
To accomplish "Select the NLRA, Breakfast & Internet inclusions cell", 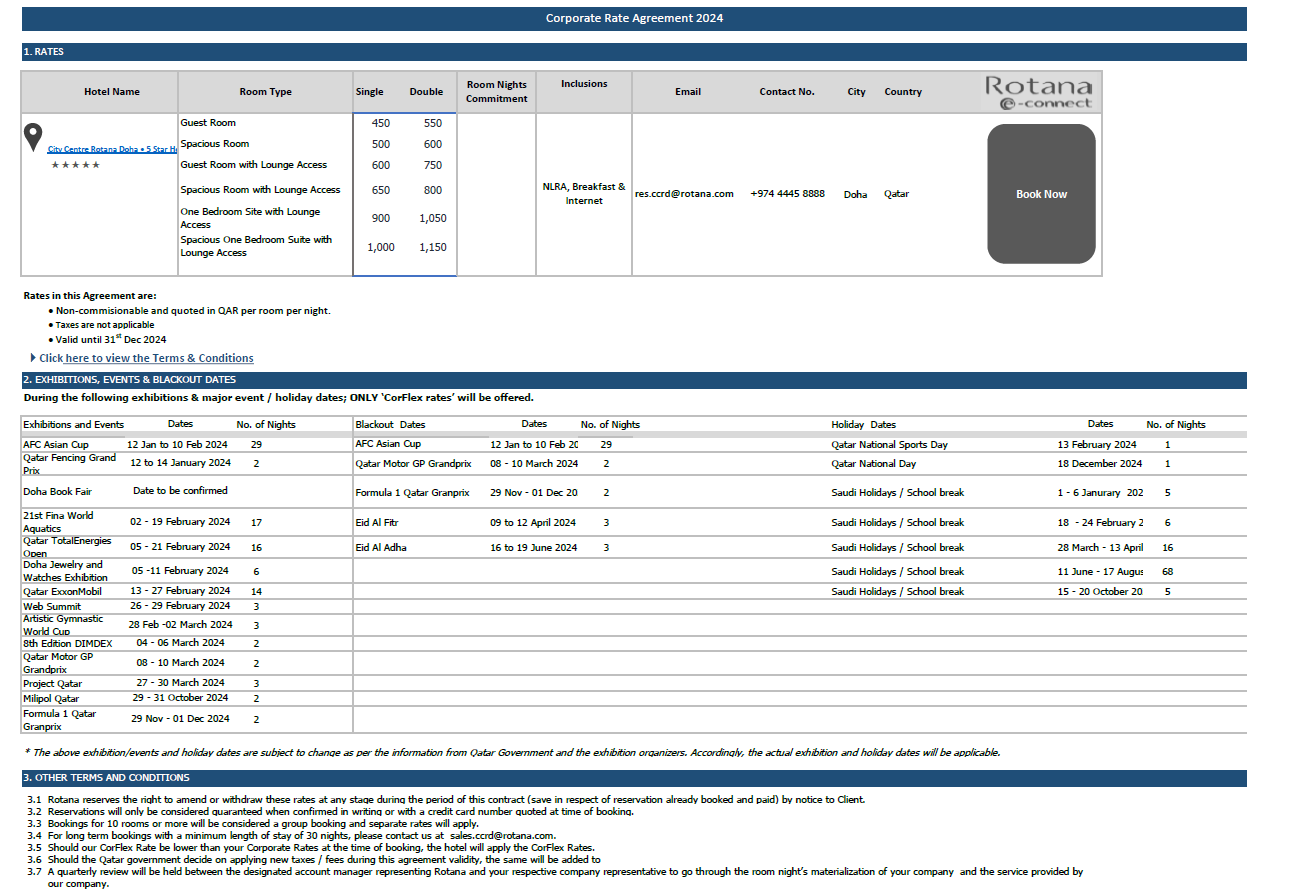I will pos(584,194).
